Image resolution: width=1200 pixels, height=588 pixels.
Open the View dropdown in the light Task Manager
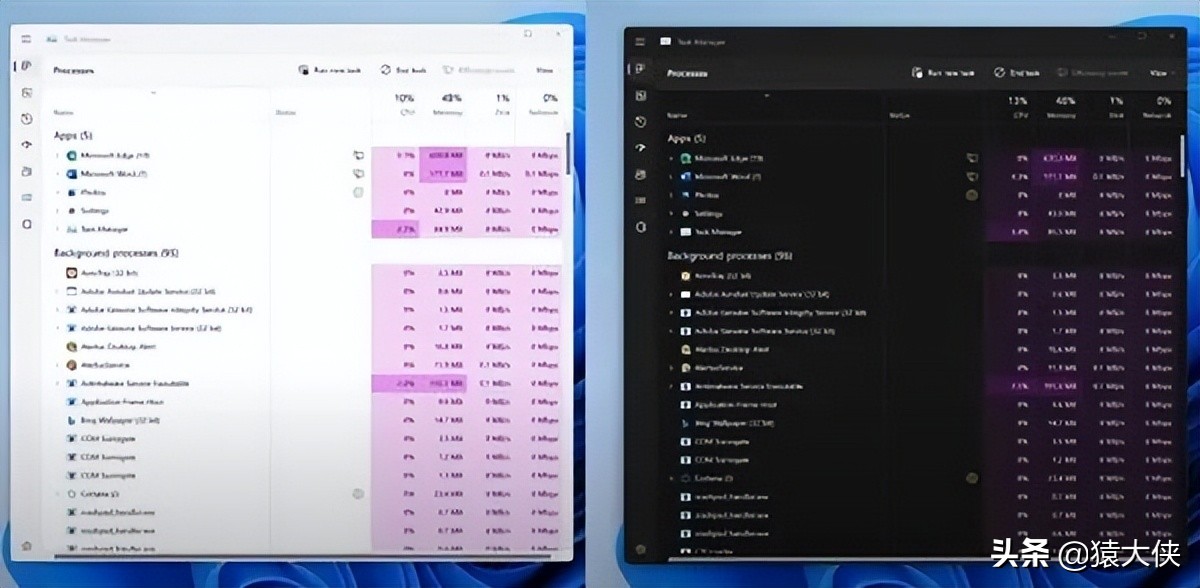[x=545, y=71]
